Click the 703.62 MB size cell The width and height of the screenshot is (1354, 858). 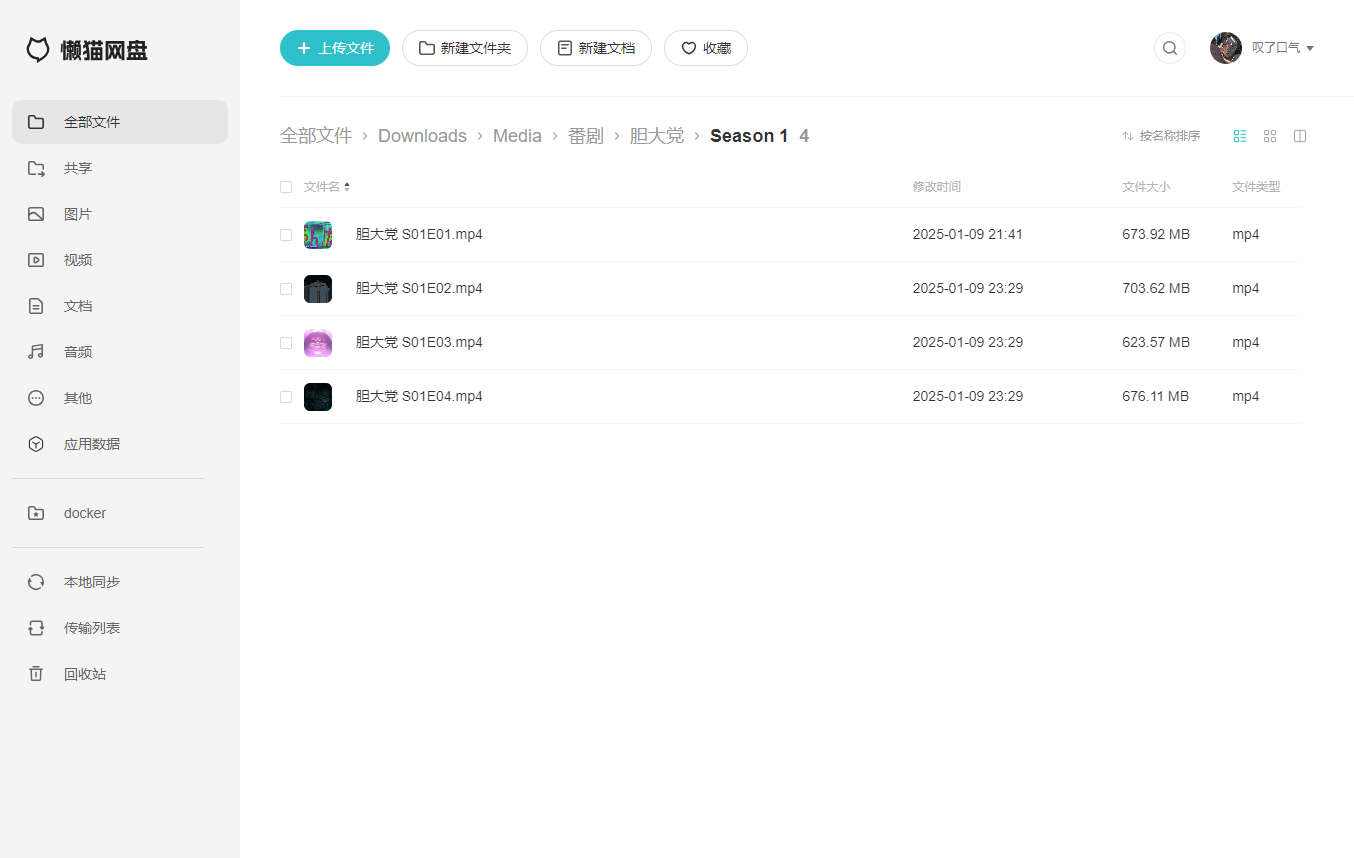[1156, 289]
